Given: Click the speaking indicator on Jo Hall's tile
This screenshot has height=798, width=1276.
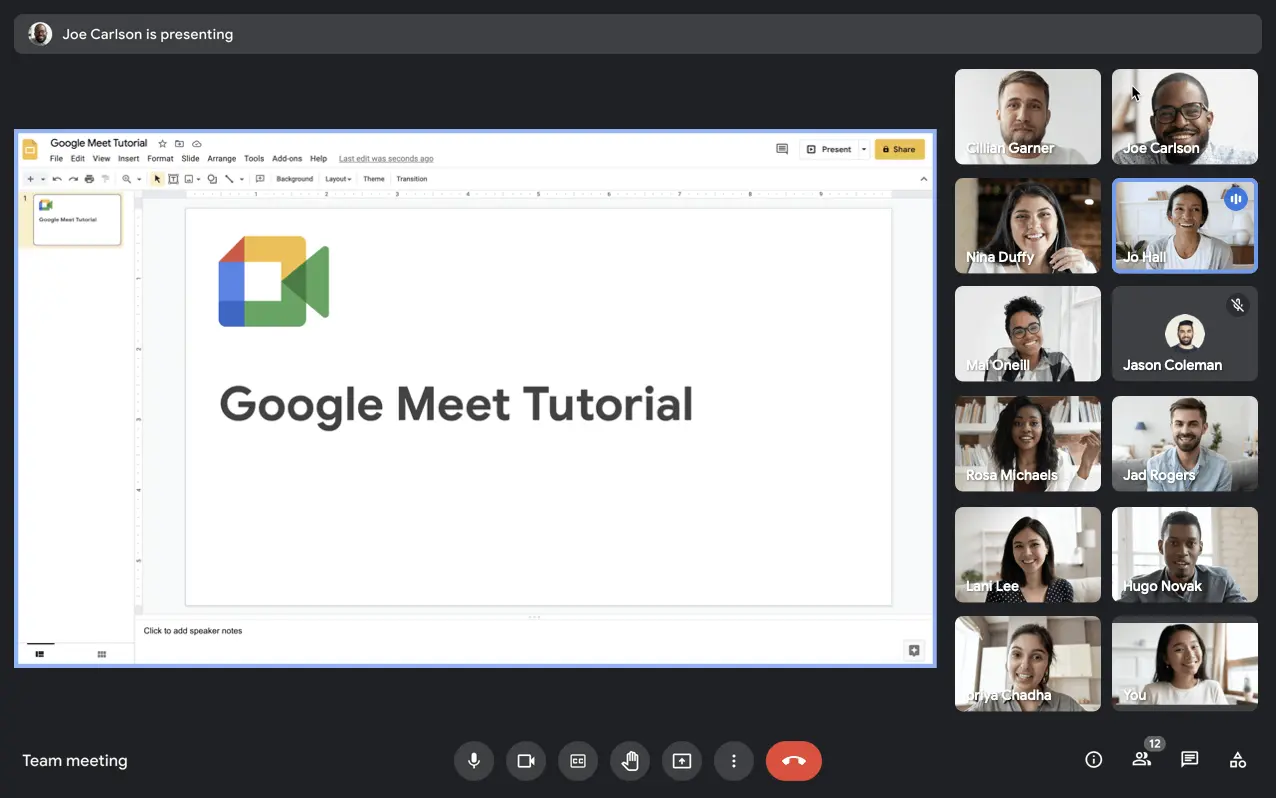Looking at the screenshot, I should pyautogui.click(x=1236, y=199).
